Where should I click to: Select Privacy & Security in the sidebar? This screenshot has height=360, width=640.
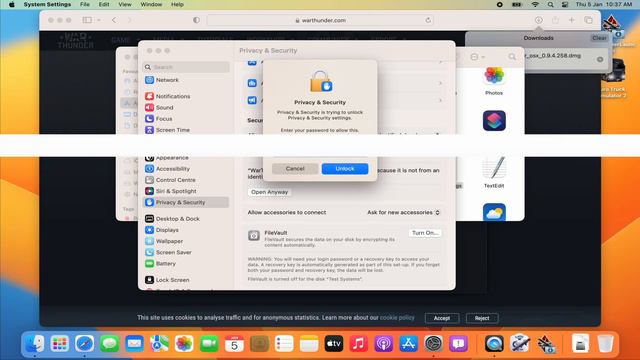(x=186, y=202)
